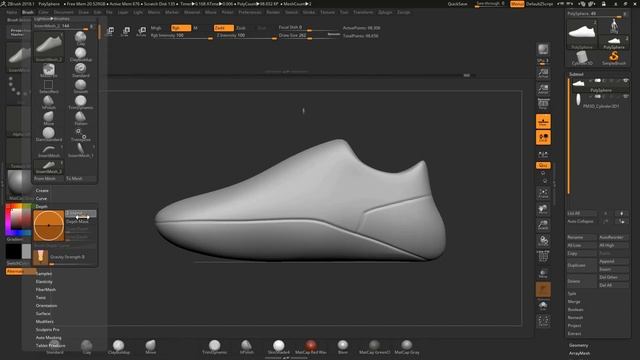Click the QuickSave button
This screenshot has height=360, width=640.
click(458, 4)
